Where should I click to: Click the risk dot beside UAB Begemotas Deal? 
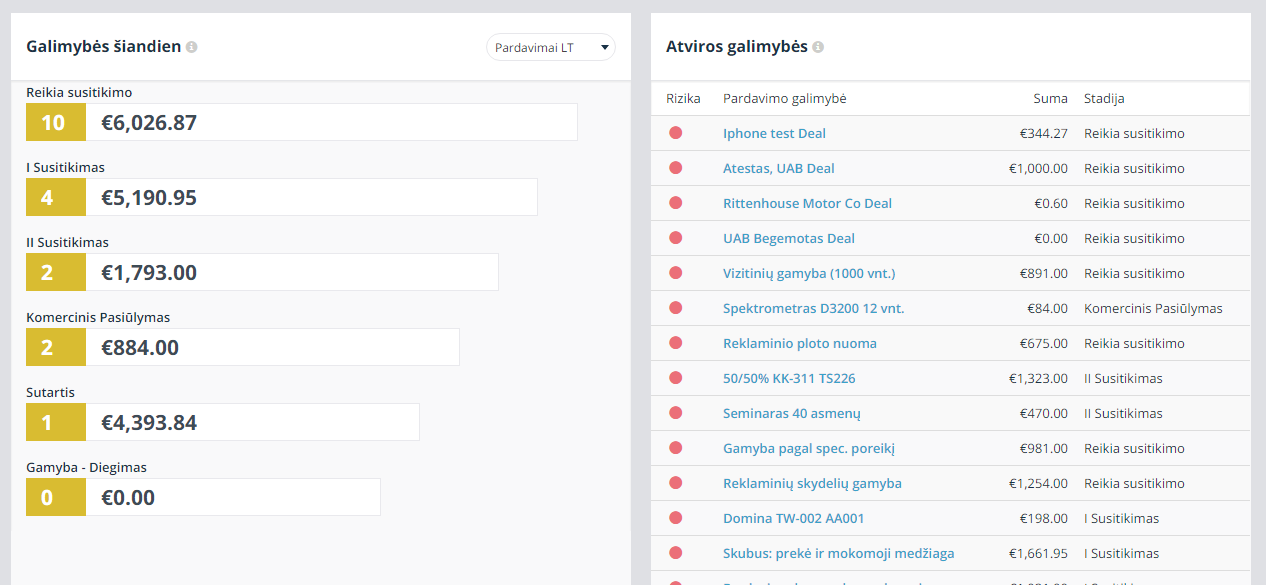pyautogui.click(x=675, y=238)
